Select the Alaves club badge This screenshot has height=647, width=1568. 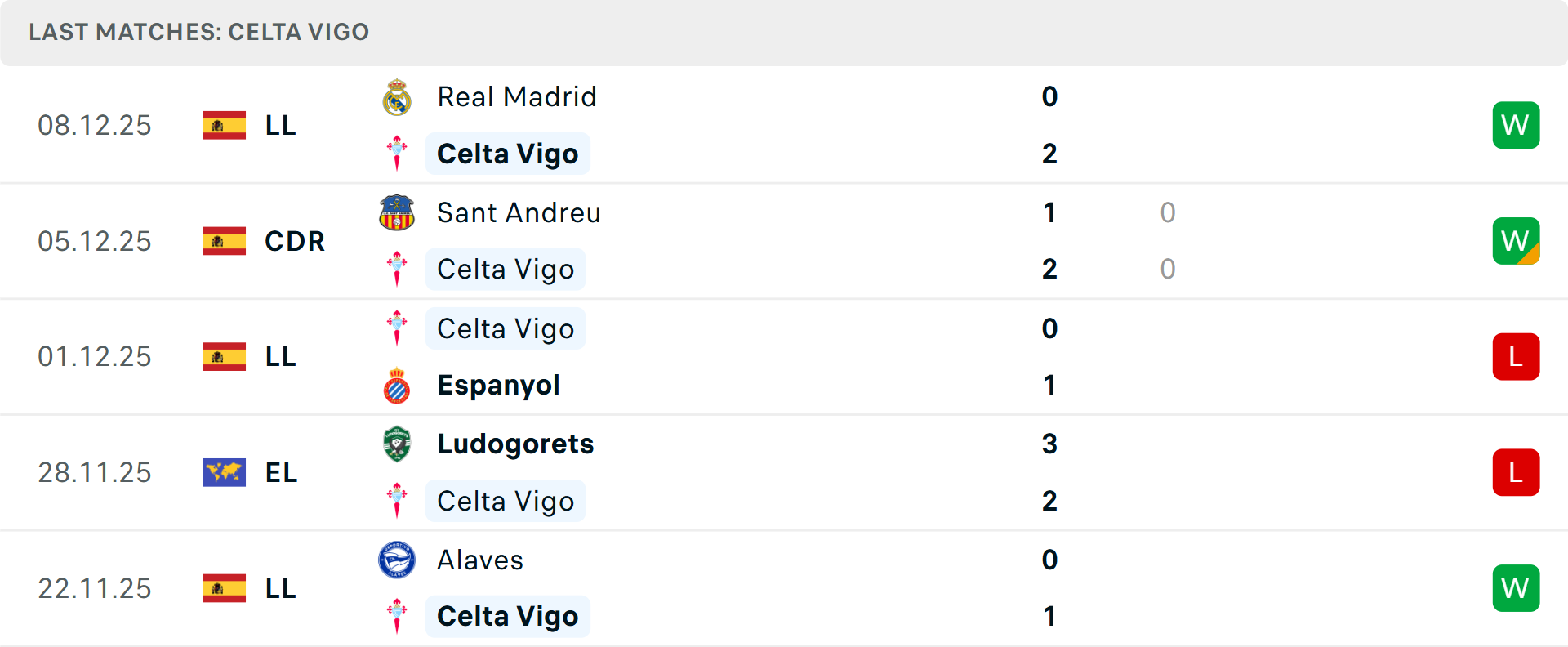pyautogui.click(x=397, y=560)
